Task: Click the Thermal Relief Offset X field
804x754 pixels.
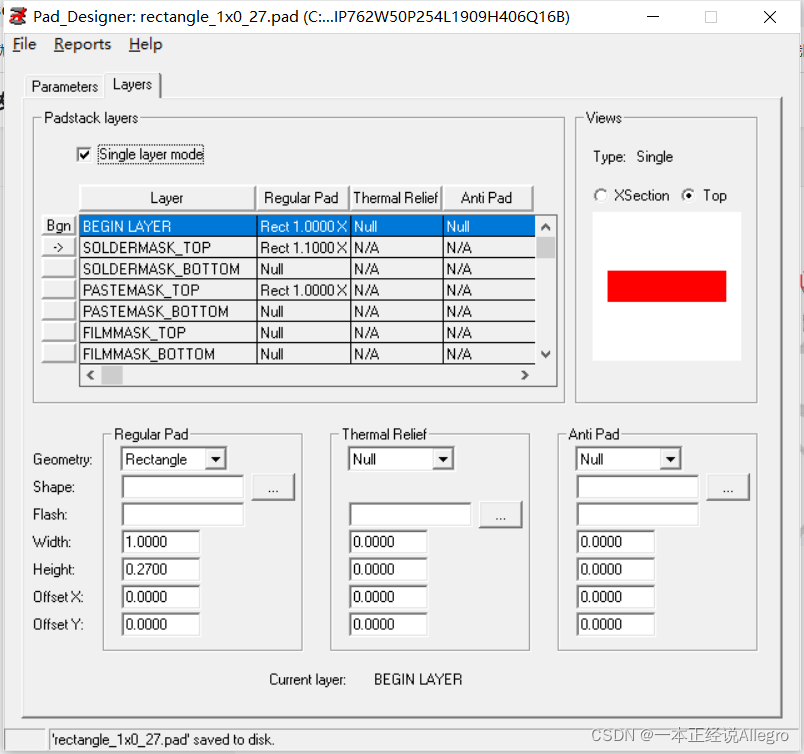Action: coord(388,597)
